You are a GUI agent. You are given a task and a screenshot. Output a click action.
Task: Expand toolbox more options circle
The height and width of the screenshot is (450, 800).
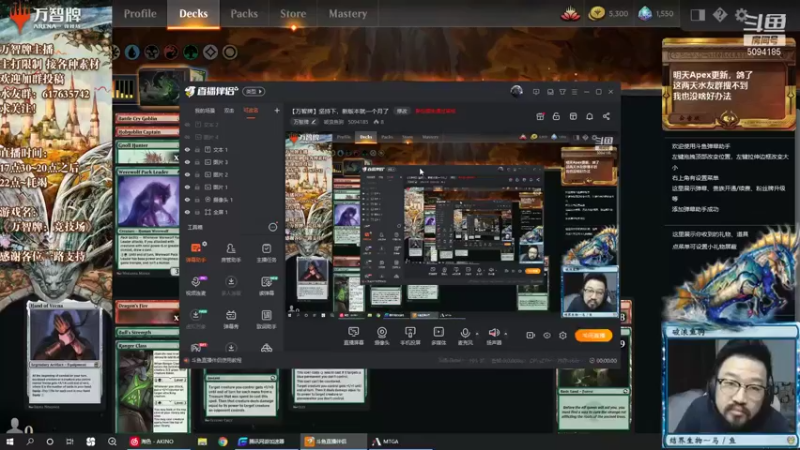(x=273, y=227)
